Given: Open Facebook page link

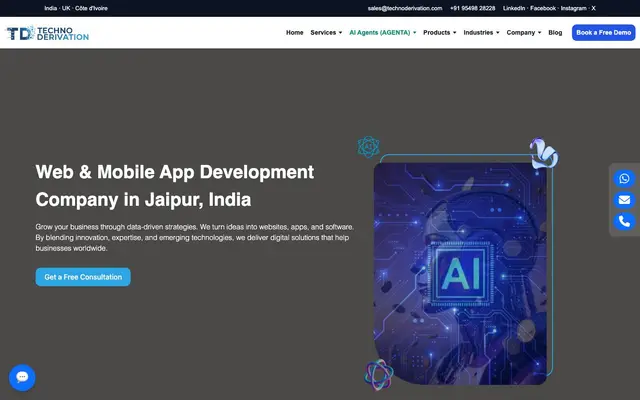Looking at the screenshot, I should pos(543,8).
